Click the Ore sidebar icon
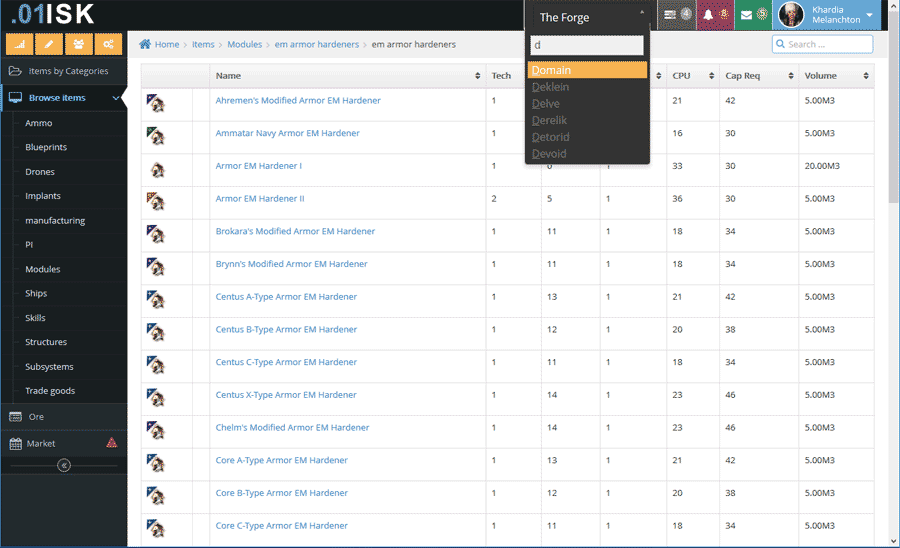The image size is (900, 548). (15, 417)
